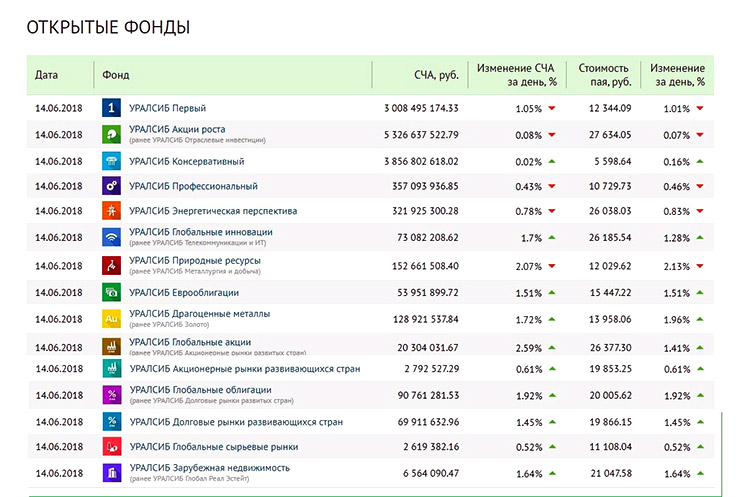
Task: Click the Природные ресурсы red icon
Action: click(x=111, y=265)
